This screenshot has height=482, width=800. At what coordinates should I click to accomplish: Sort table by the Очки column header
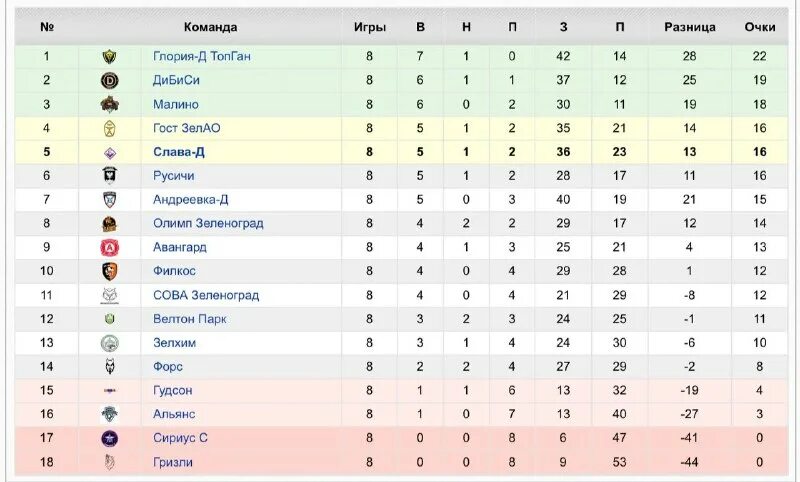tap(760, 27)
